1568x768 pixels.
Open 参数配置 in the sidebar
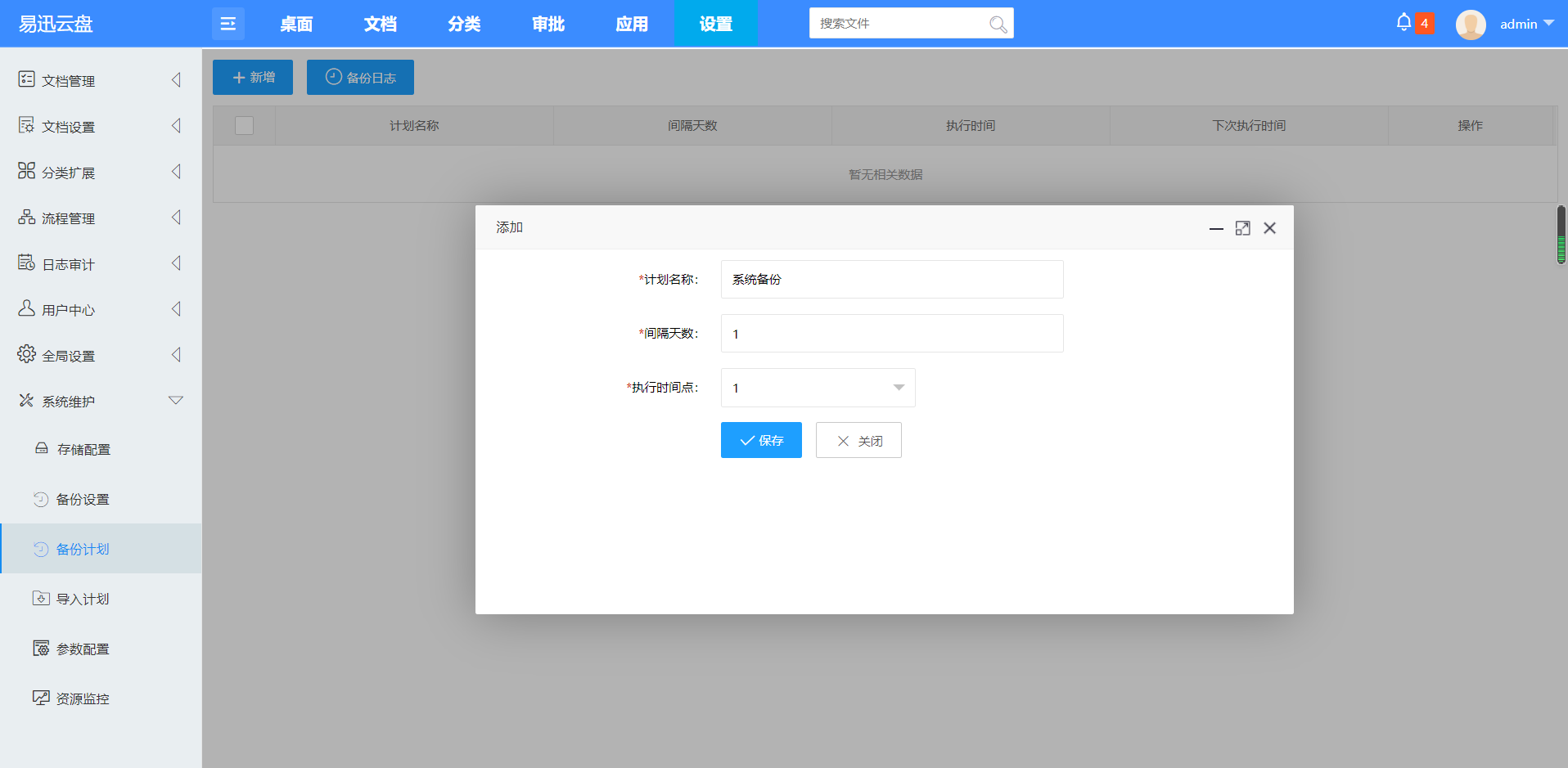pyautogui.click(x=101, y=649)
